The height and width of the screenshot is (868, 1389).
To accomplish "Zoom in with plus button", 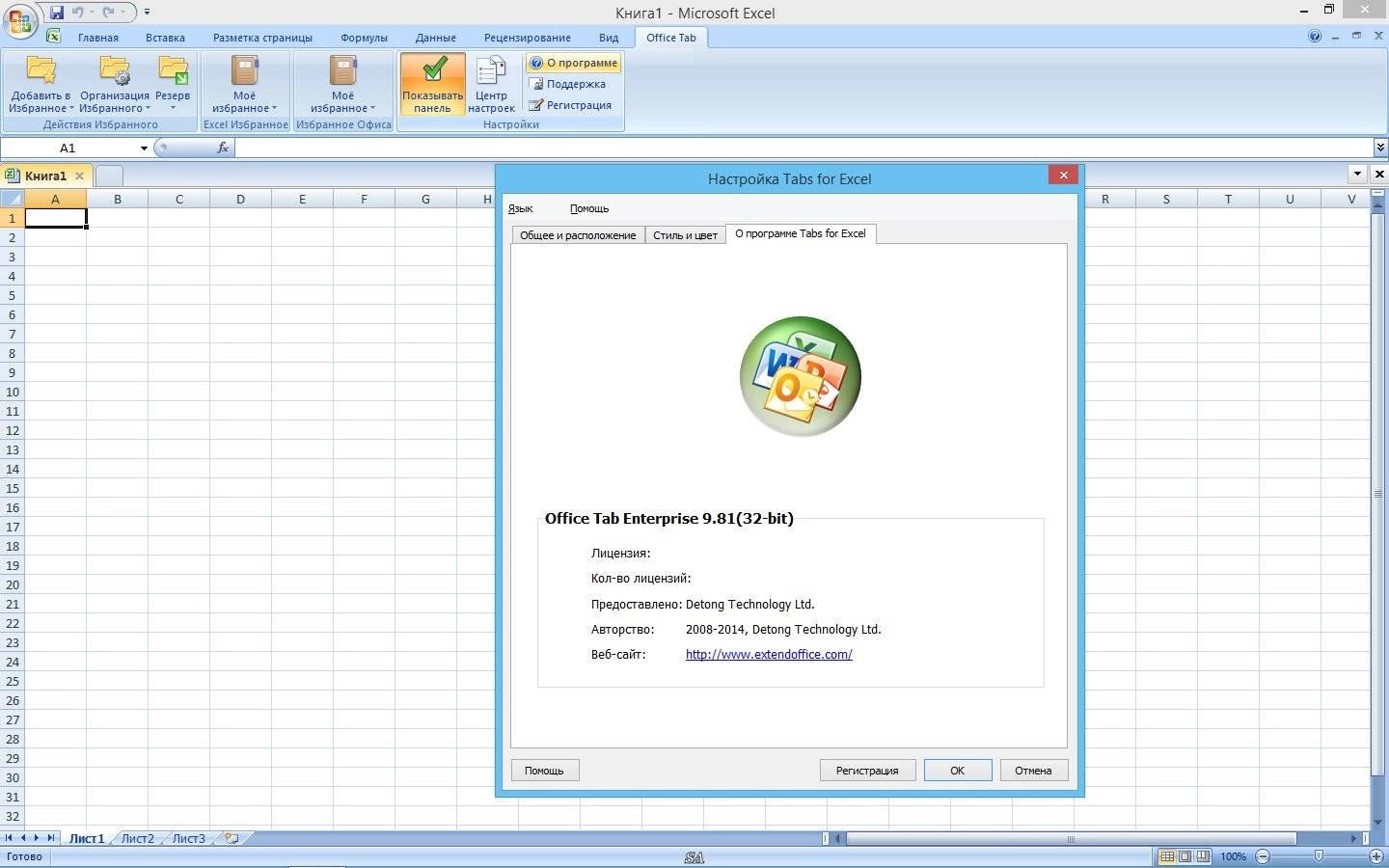I will tap(1376, 856).
